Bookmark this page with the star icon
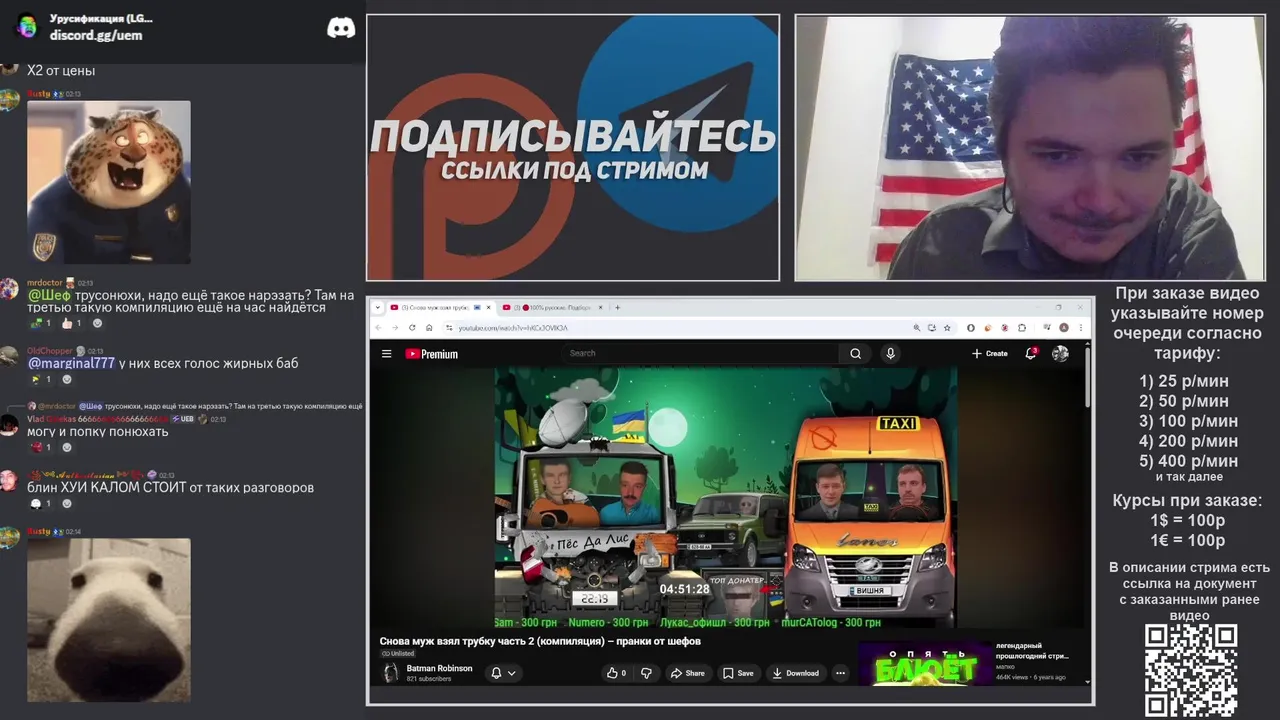 947,327
